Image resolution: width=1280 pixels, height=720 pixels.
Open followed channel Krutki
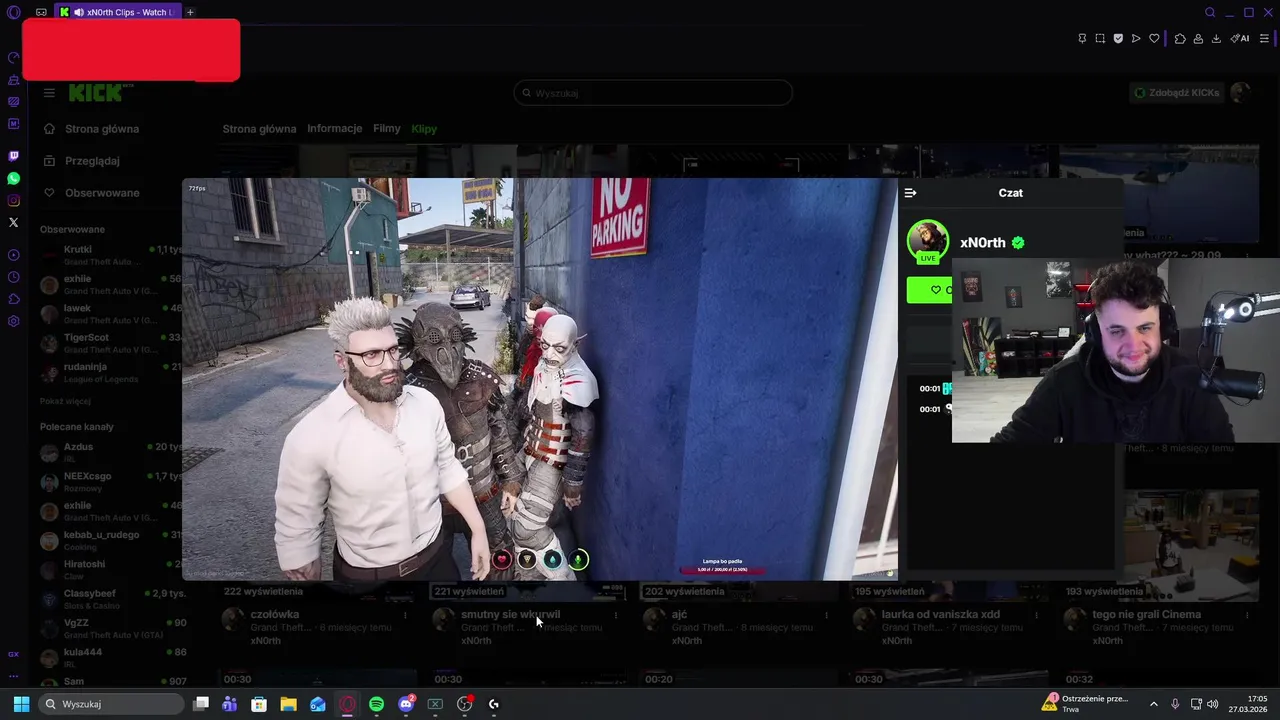[x=110, y=255]
